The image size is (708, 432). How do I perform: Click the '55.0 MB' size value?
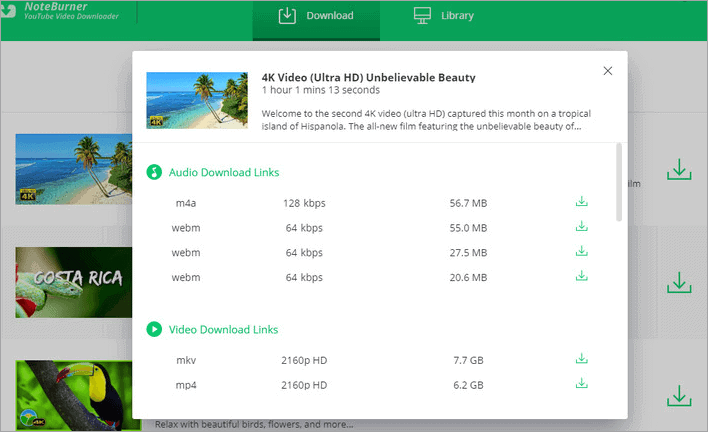coord(468,228)
